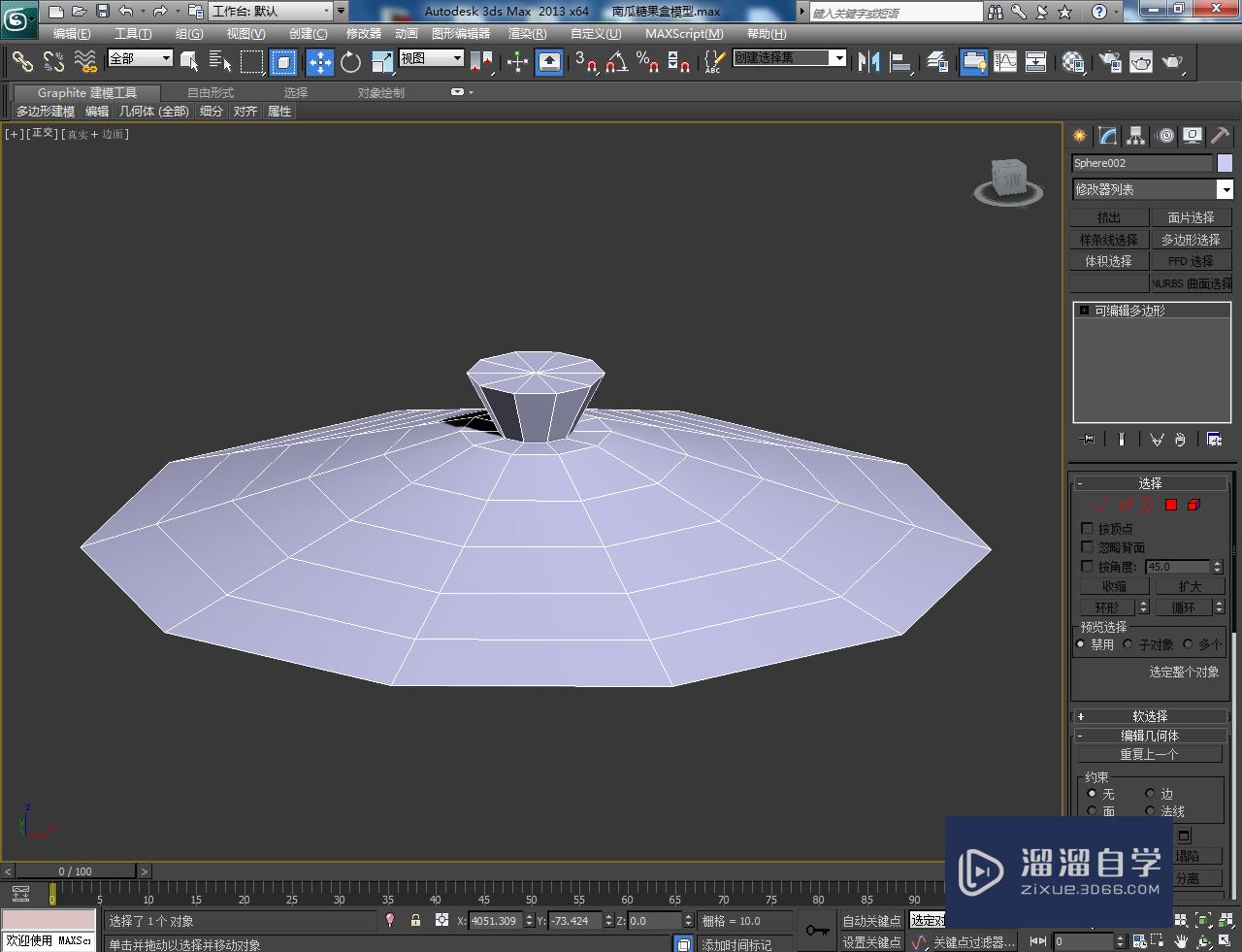Select 多个 preview selection radio

pos(1188,643)
